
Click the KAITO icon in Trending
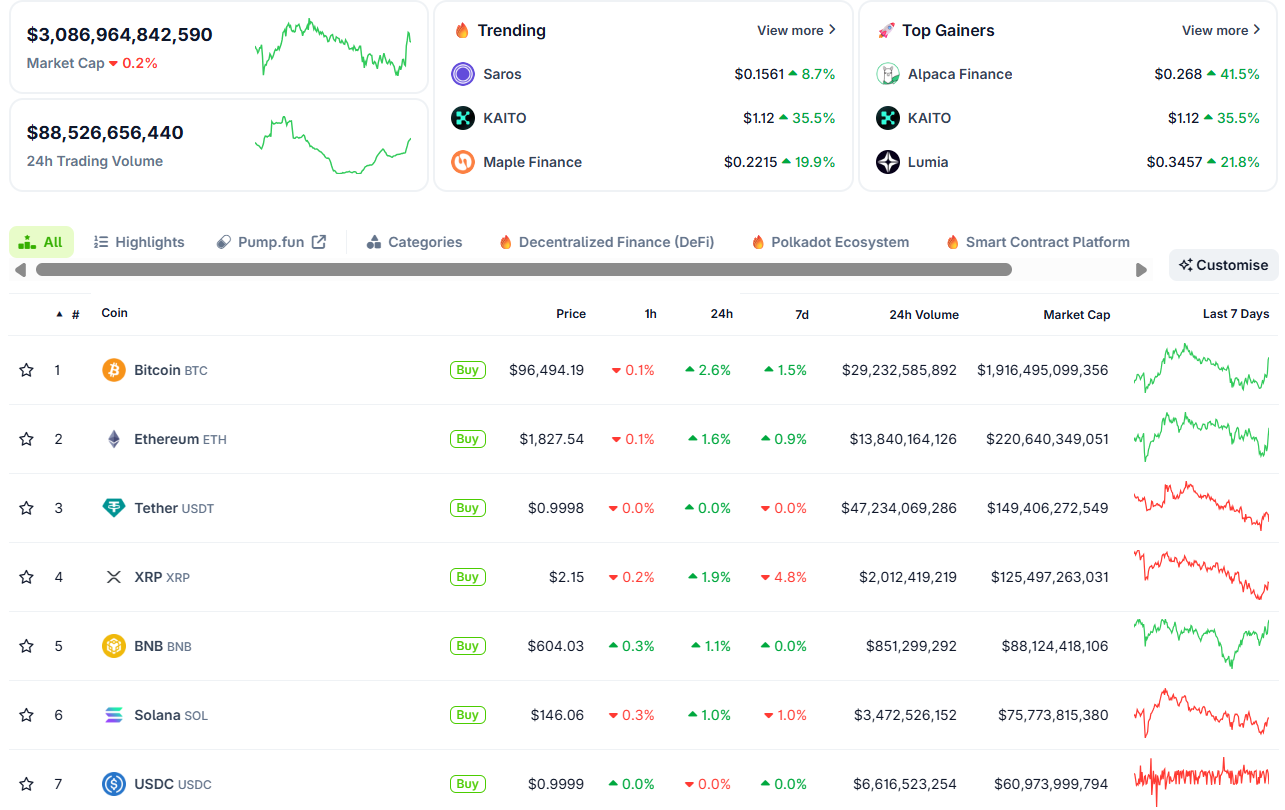pos(463,118)
